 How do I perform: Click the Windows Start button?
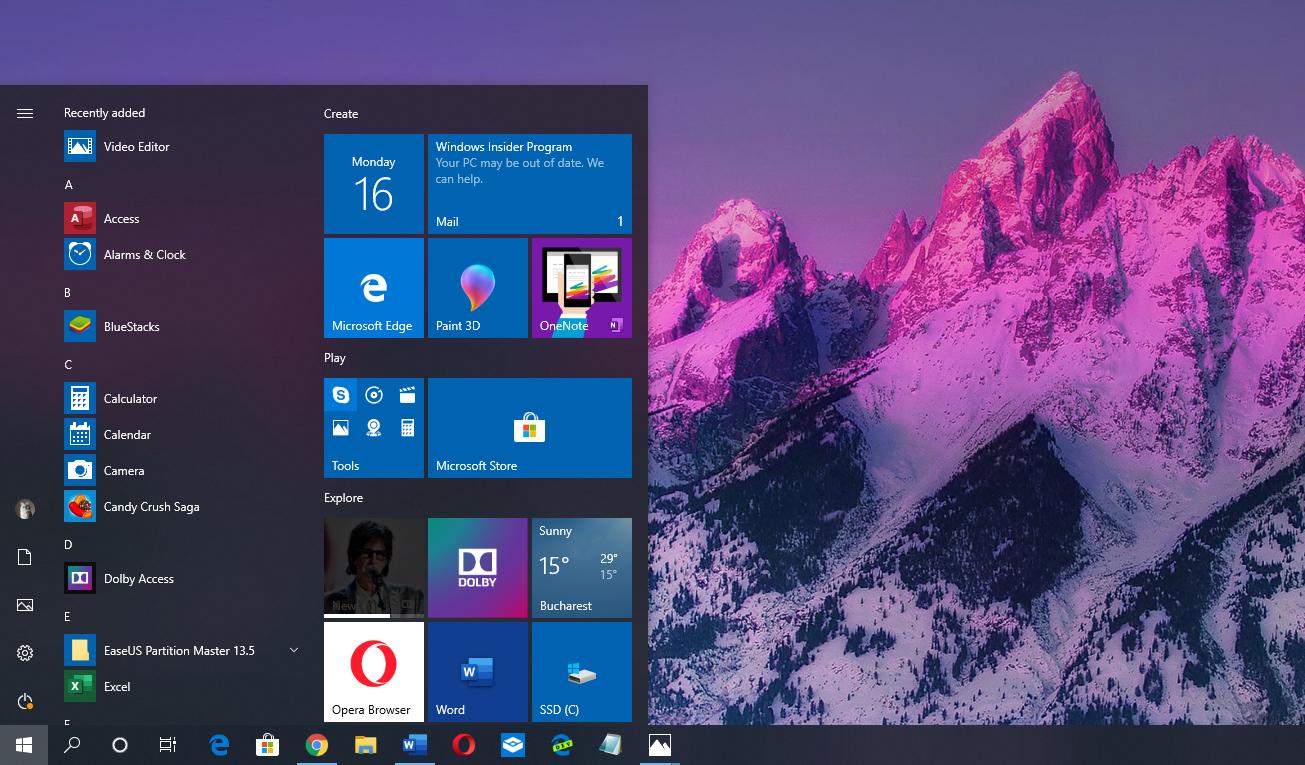click(x=24, y=745)
